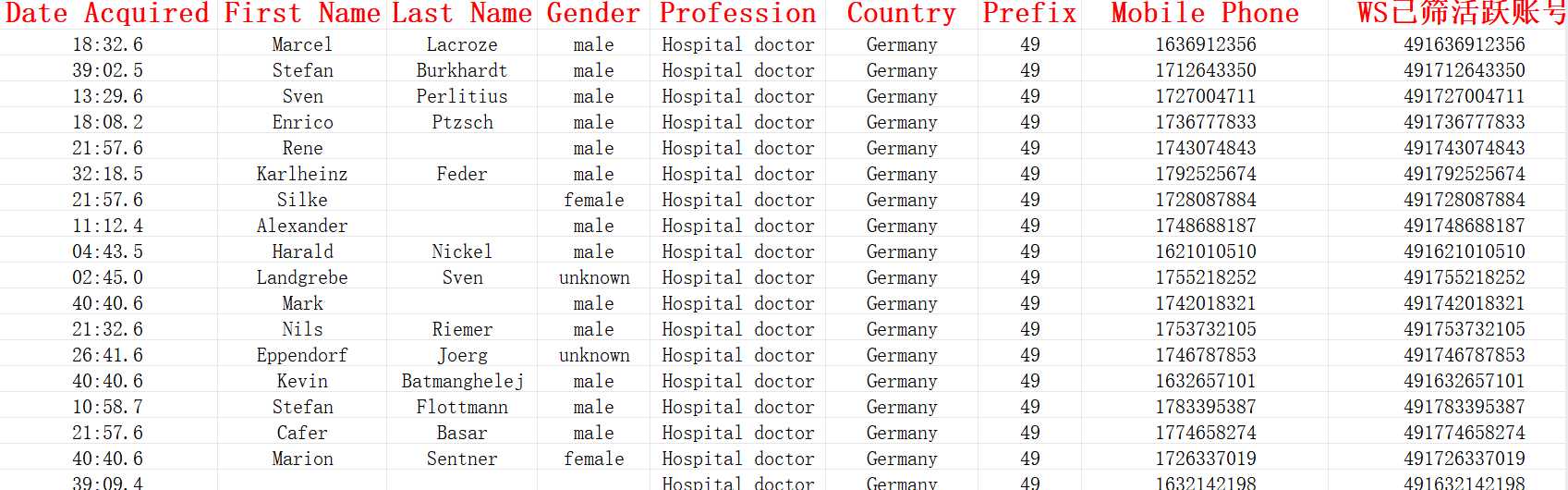Click the Batmanghelej last name cell
This screenshot has width=1568, height=490.
pyautogui.click(x=462, y=381)
